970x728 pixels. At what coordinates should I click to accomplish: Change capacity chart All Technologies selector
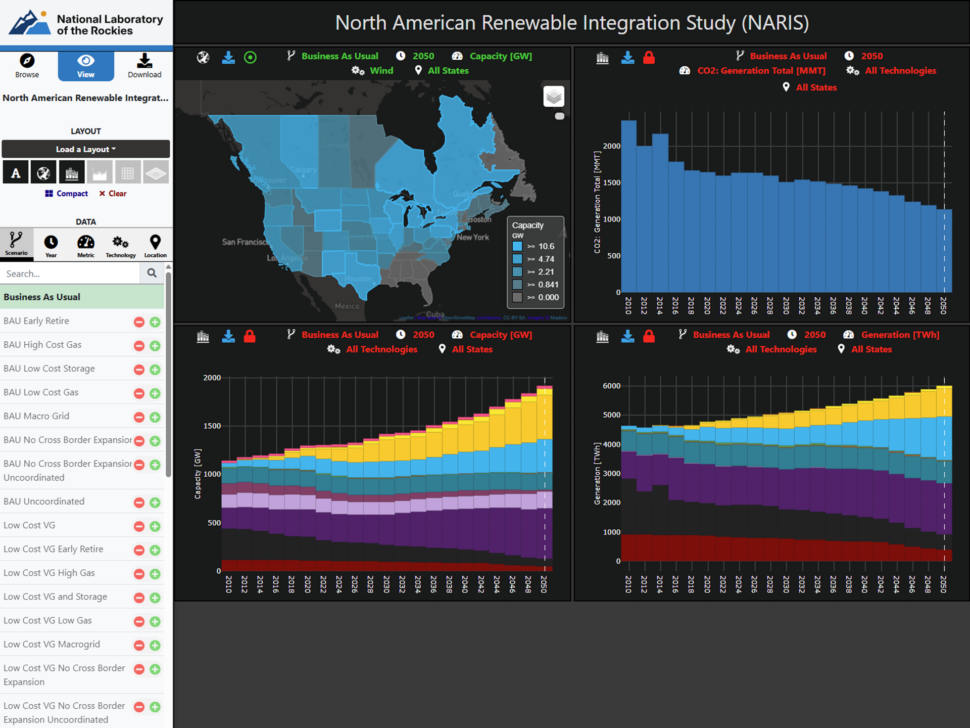pos(372,349)
